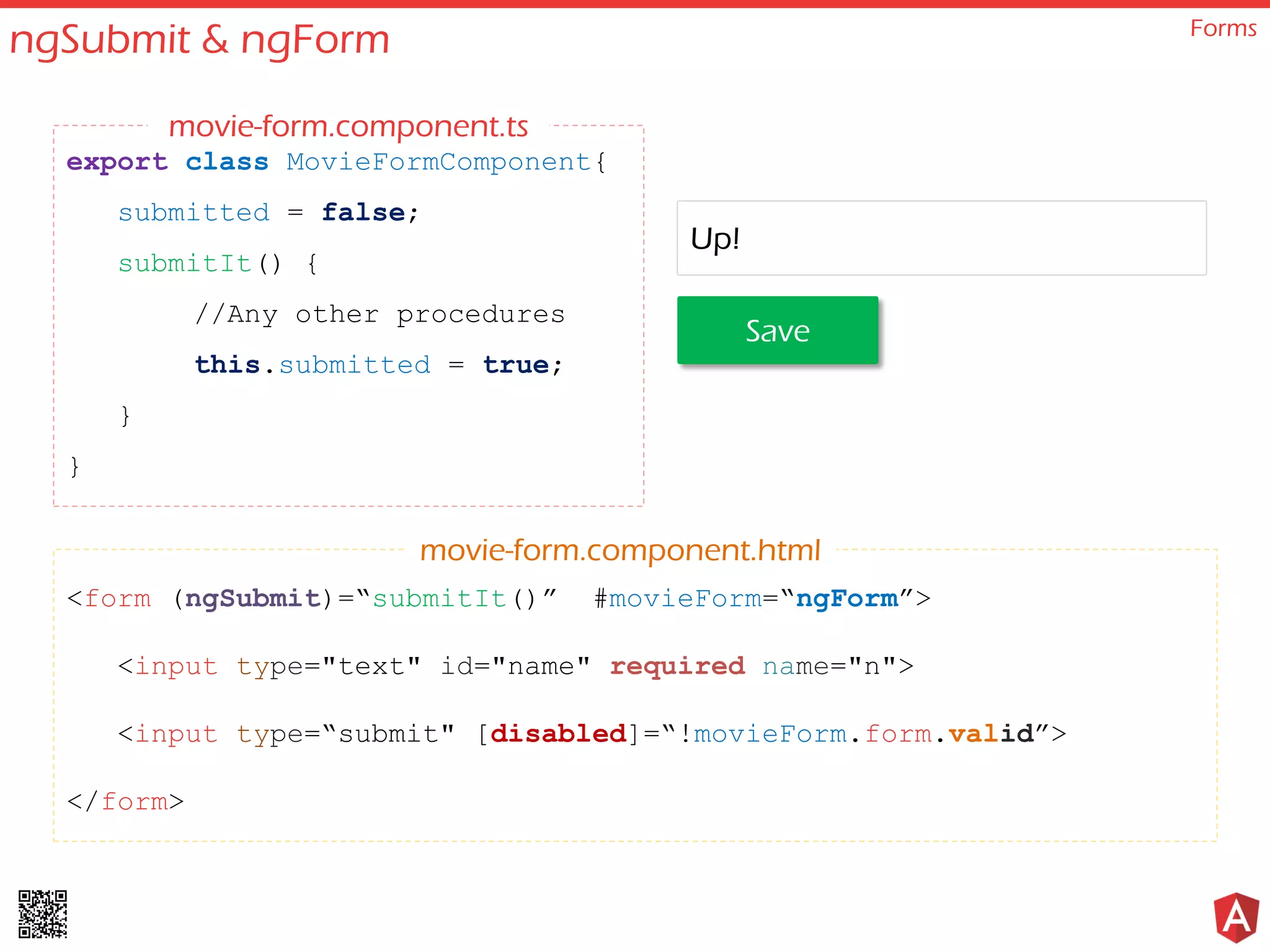Click the "//Any other procedures" comment

coord(380,315)
